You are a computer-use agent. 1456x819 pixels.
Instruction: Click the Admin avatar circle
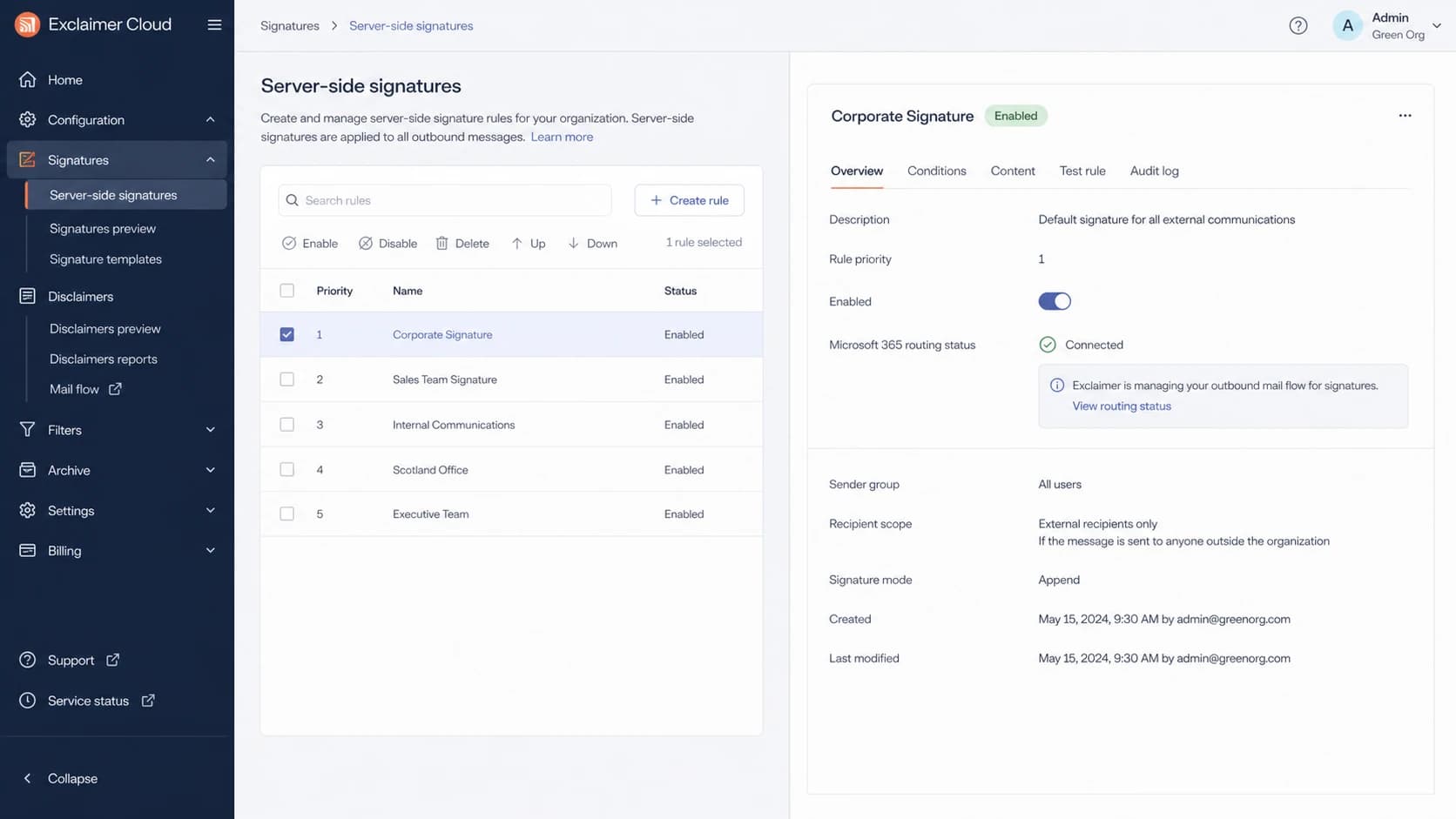[x=1347, y=25]
